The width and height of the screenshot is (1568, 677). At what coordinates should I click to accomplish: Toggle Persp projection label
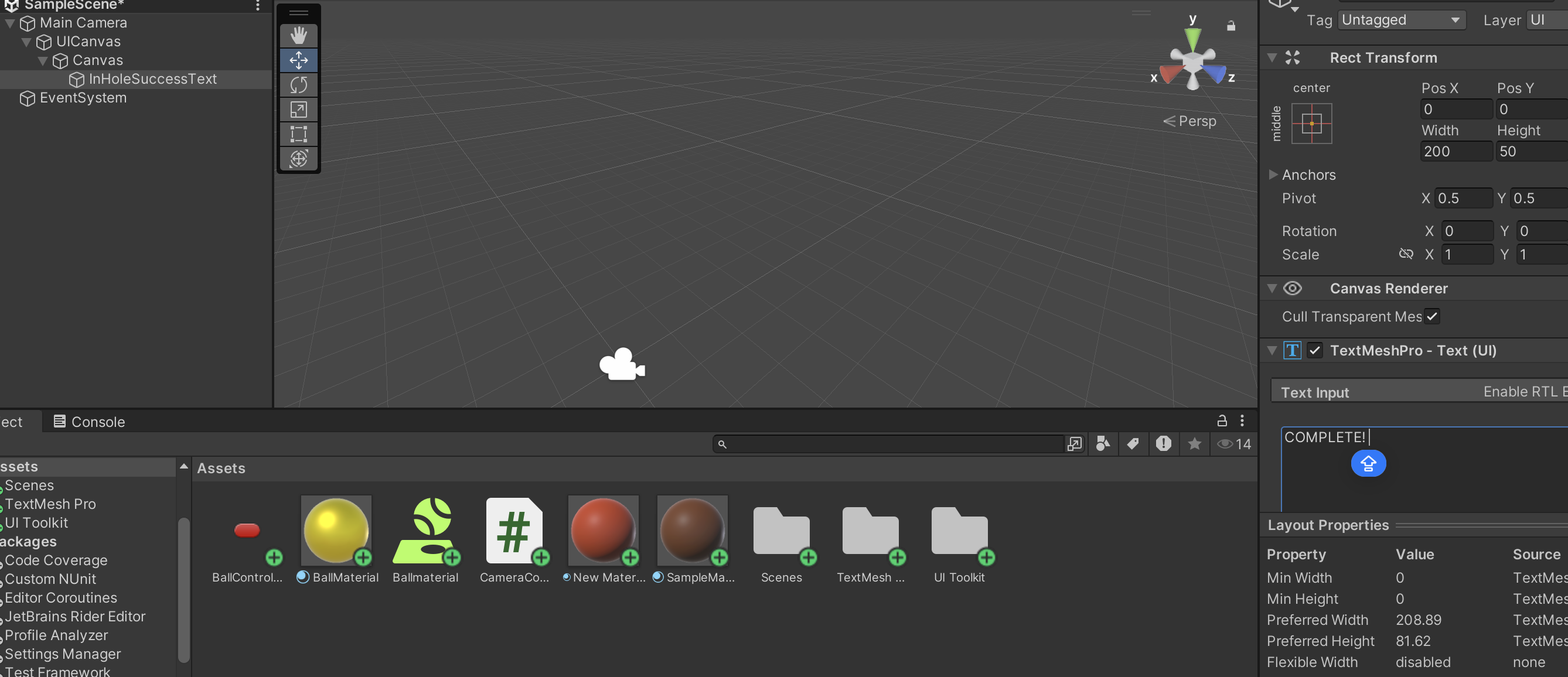click(1190, 121)
